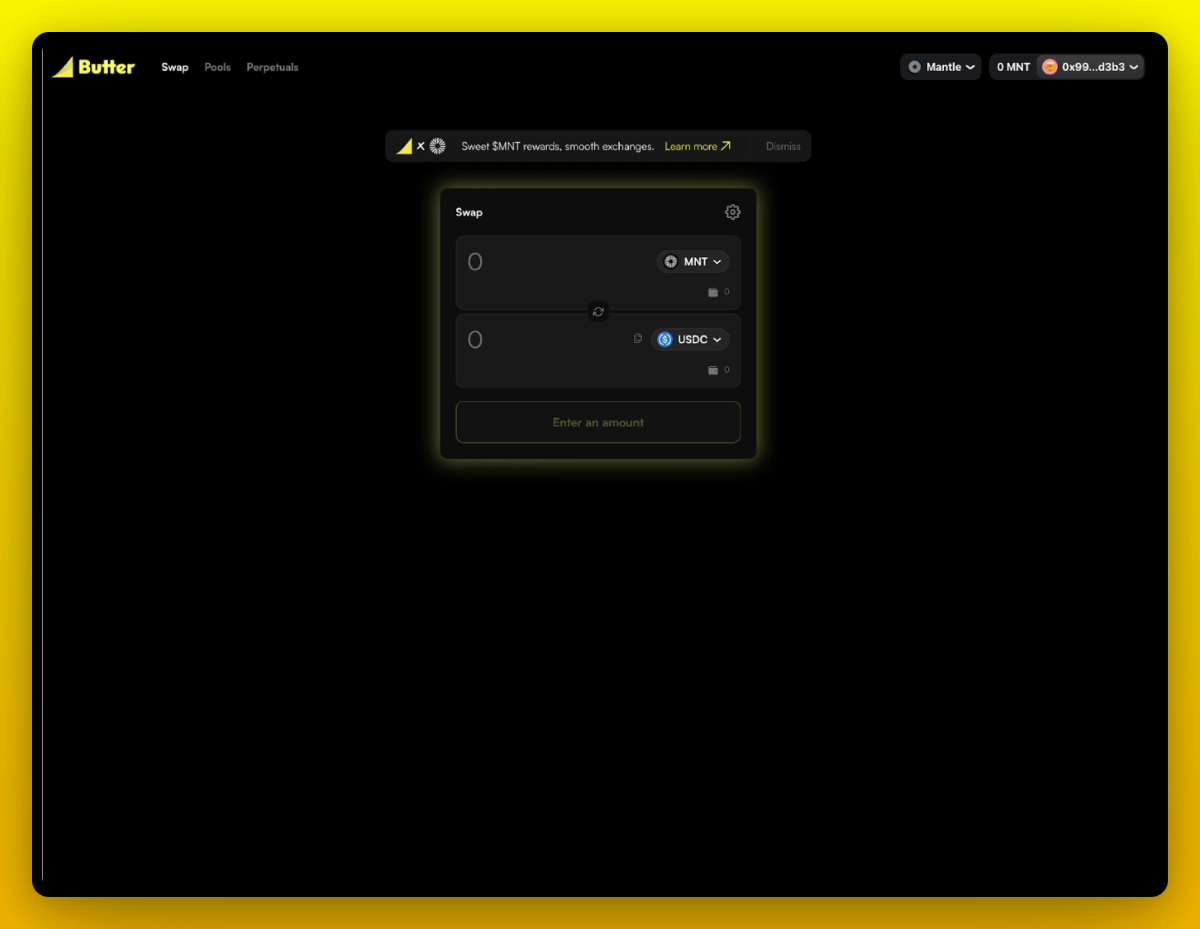Dismiss the $MNT rewards banner
Image resolution: width=1200 pixels, height=929 pixels.
[783, 146]
